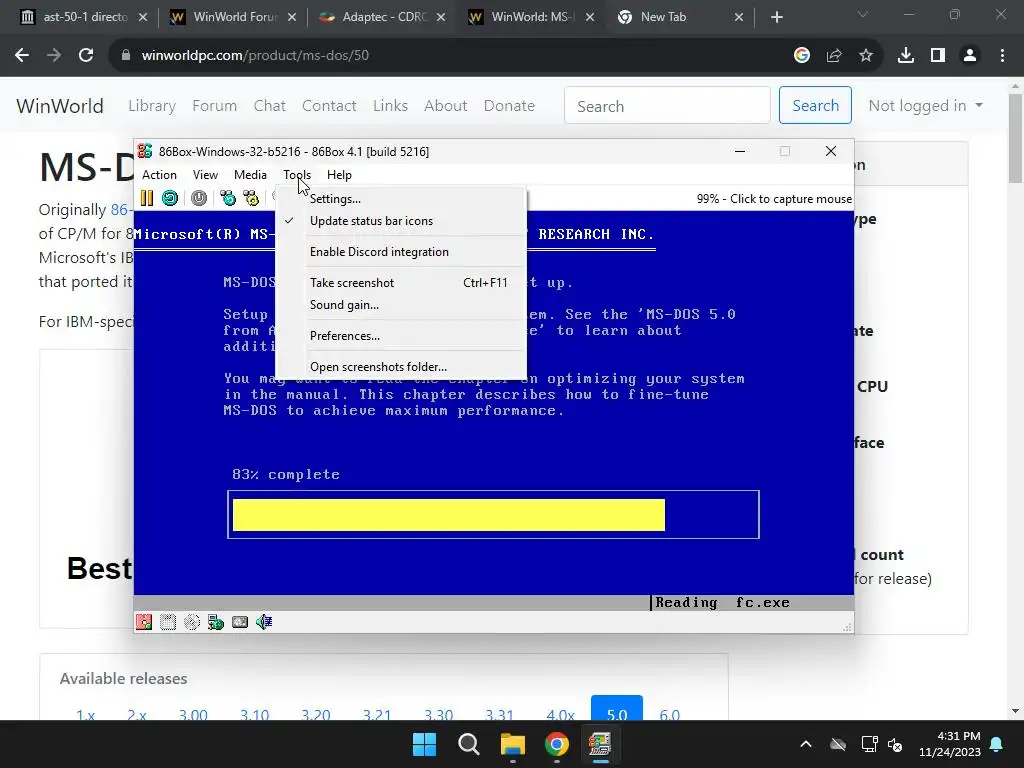Click the Google icon in address bar

(x=802, y=56)
